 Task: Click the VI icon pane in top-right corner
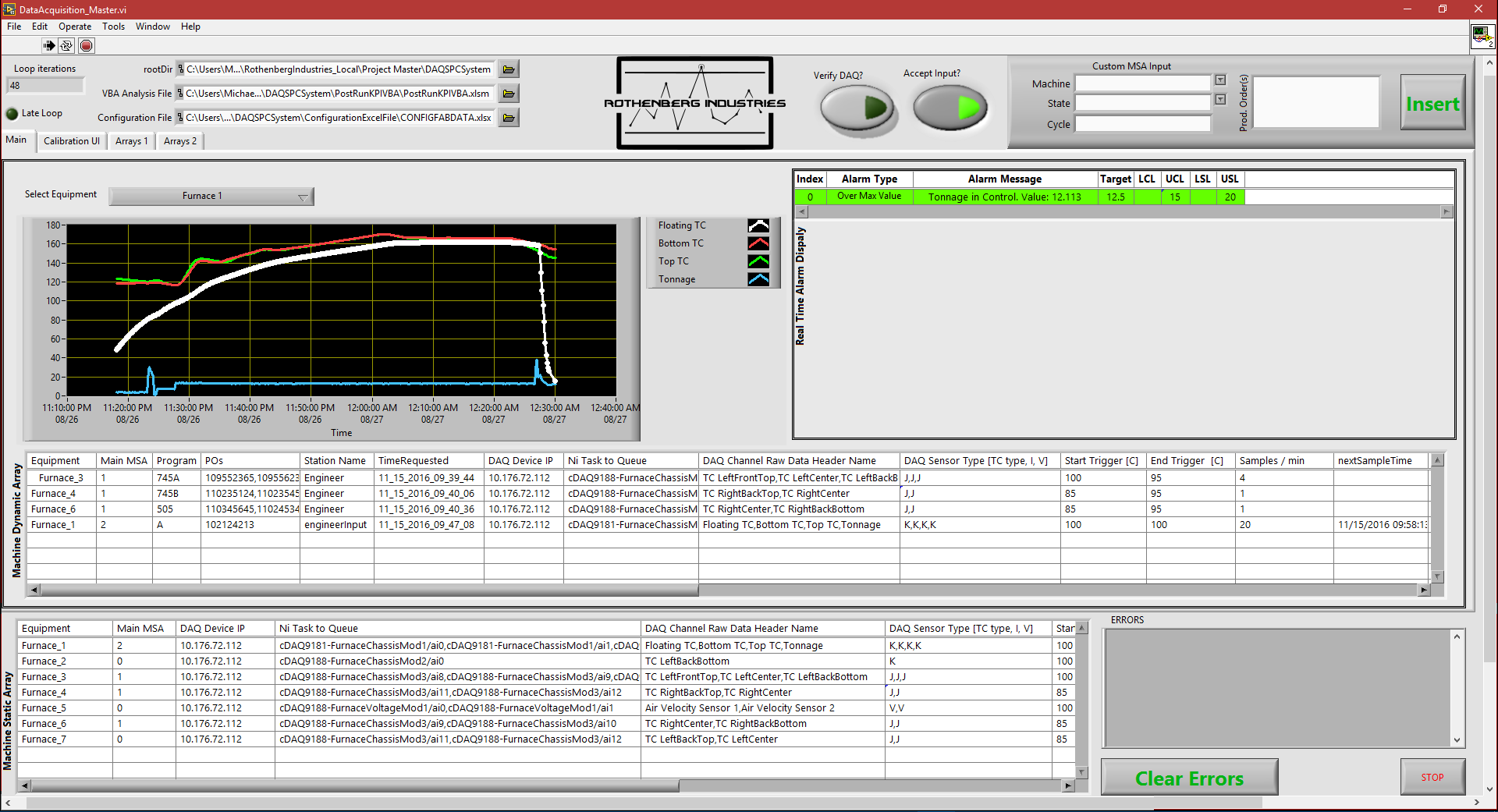(x=1482, y=36)
